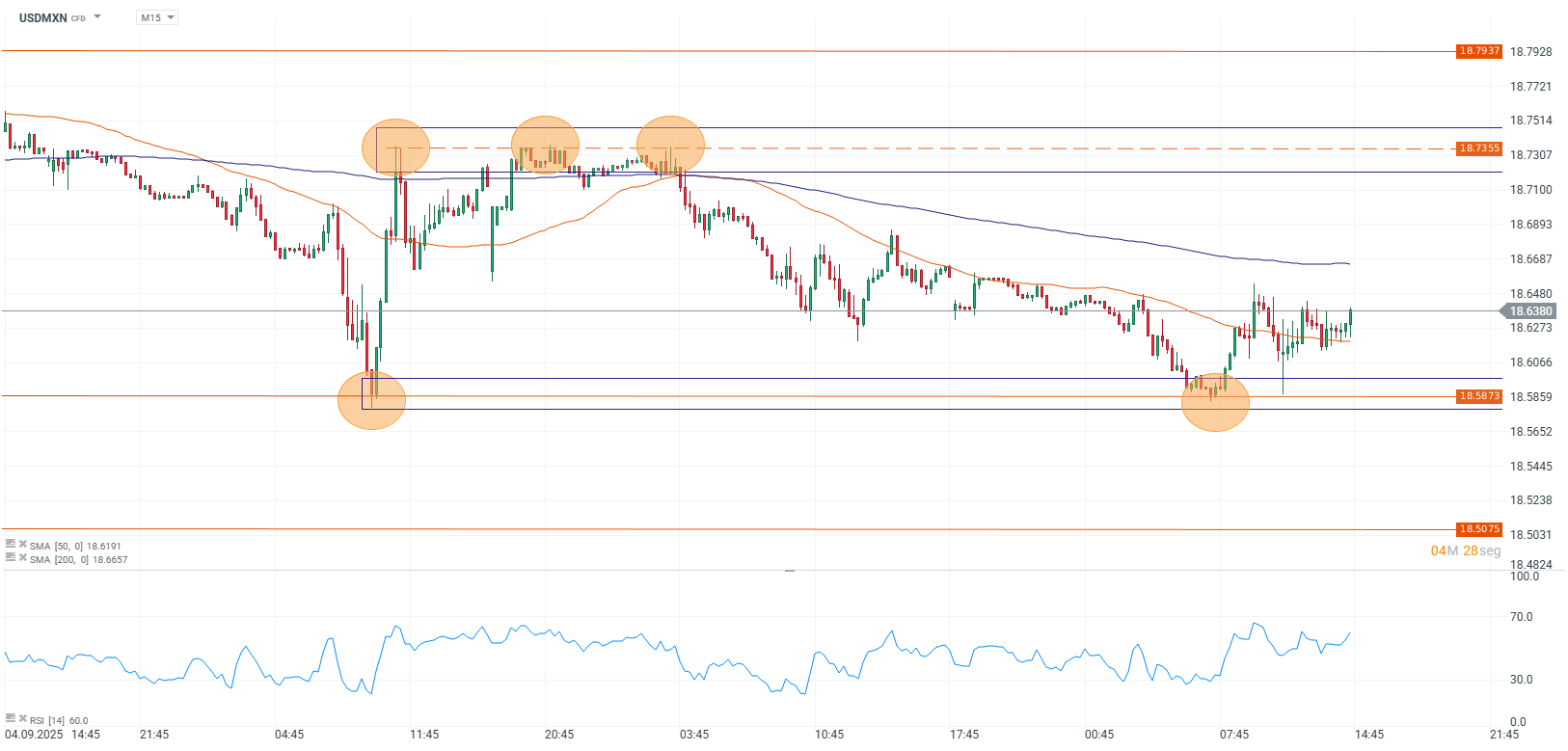Click the 03:45 time axis label
Screen dimensions: 1568x751
click(694, 735)
